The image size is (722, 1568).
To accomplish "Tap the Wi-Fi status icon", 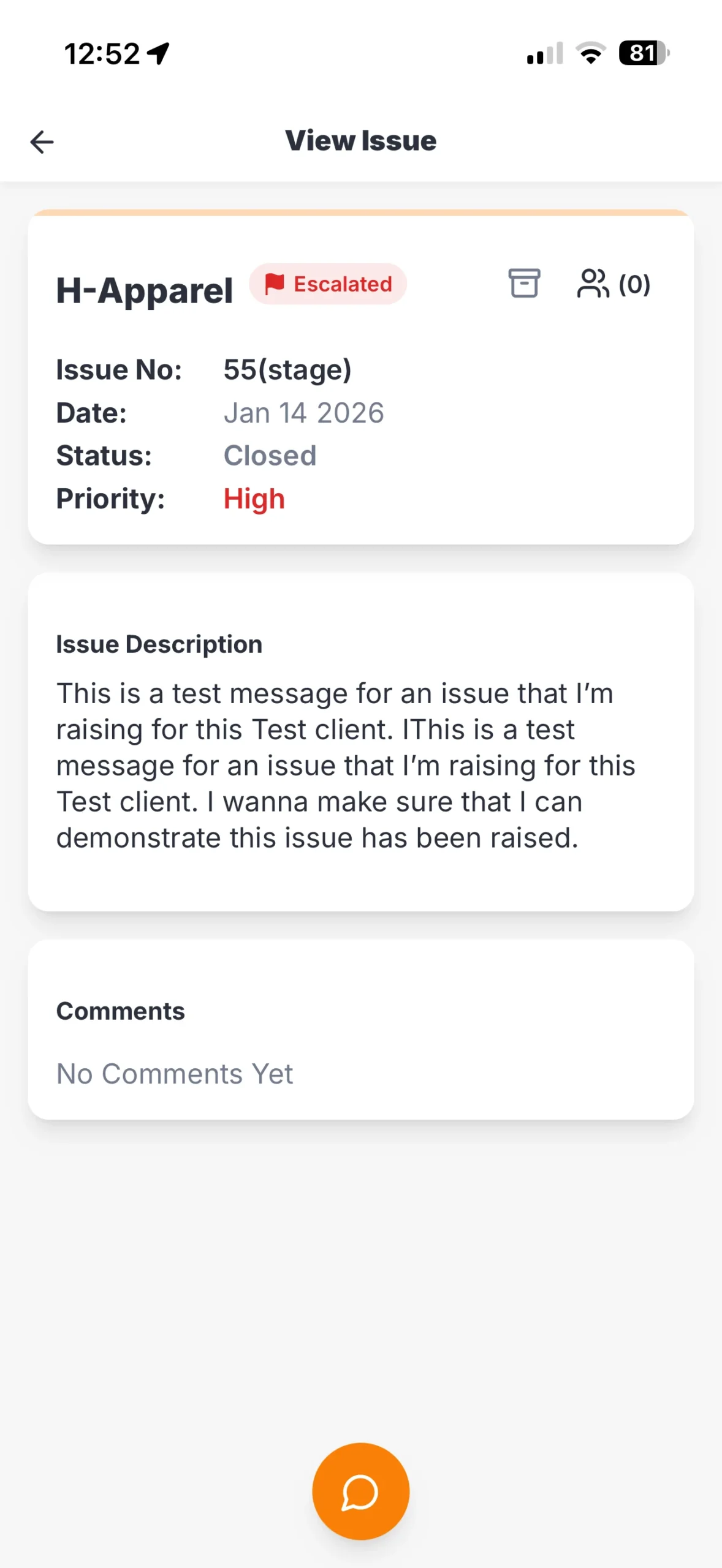I will (x=591, y=53).
